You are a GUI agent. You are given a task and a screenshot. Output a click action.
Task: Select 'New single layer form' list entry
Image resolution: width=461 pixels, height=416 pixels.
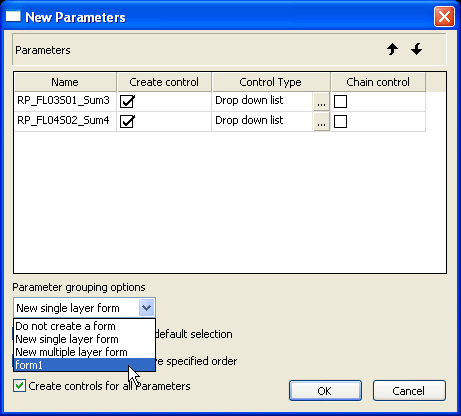84,339
